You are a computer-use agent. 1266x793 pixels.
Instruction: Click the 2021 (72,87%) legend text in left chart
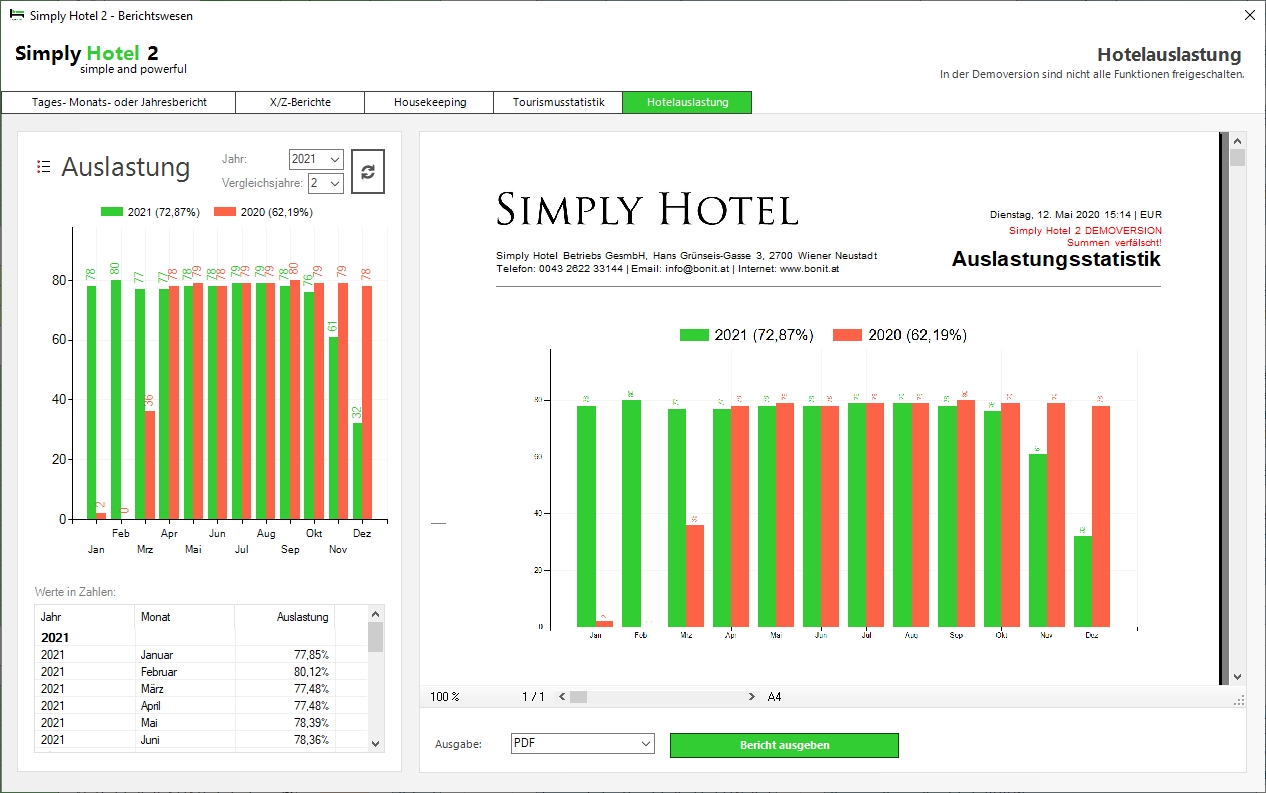pos(164,212)
